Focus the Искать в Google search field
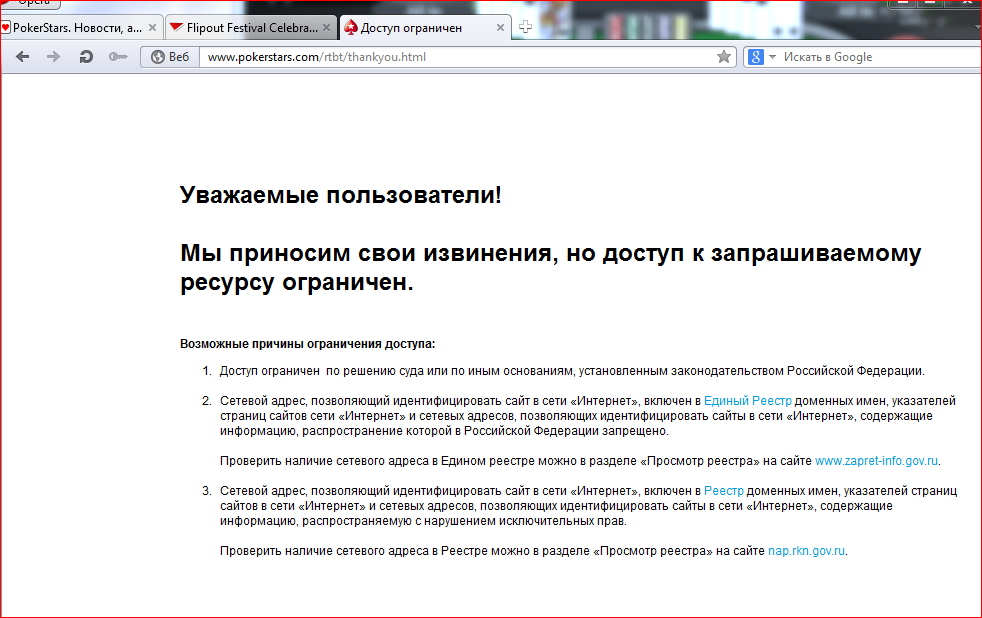The image size is (982, 618). [870, 57]
